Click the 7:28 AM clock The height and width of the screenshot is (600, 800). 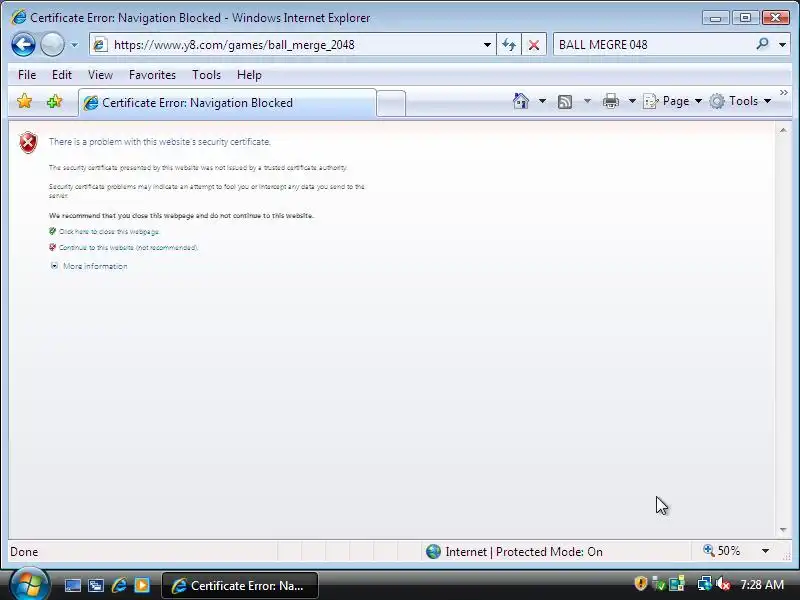[762, 585]
